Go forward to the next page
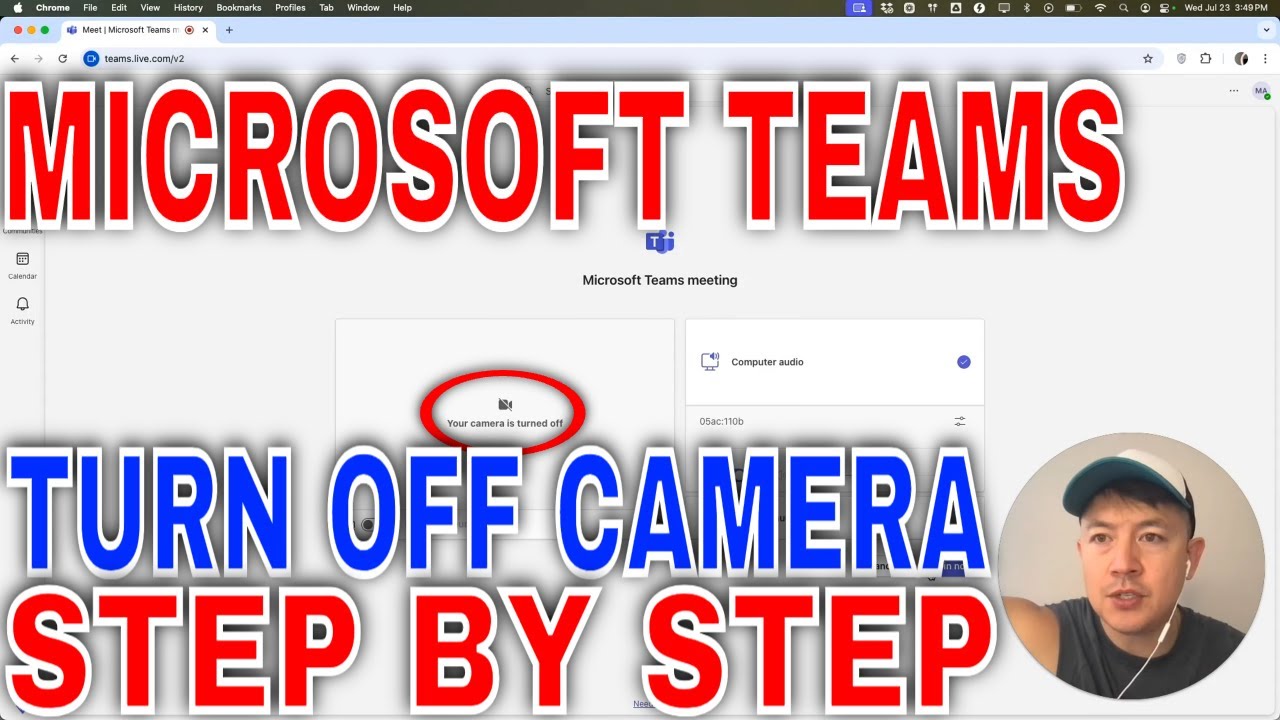The height and width of the screenshot is (720, 1280). point(38,59)
